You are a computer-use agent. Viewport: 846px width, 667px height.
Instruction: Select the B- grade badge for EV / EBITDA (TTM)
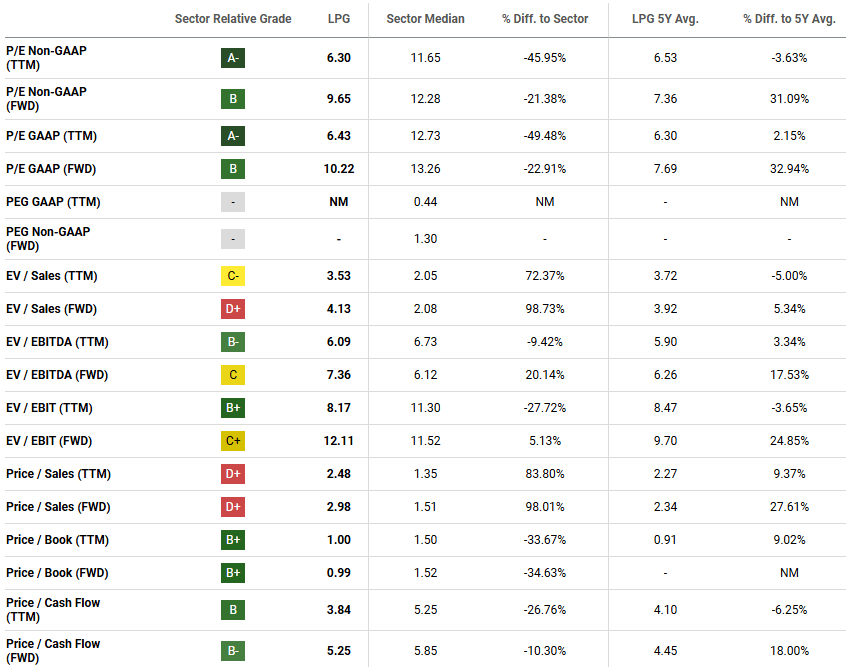pyautogui.click(x=233, y=342)
